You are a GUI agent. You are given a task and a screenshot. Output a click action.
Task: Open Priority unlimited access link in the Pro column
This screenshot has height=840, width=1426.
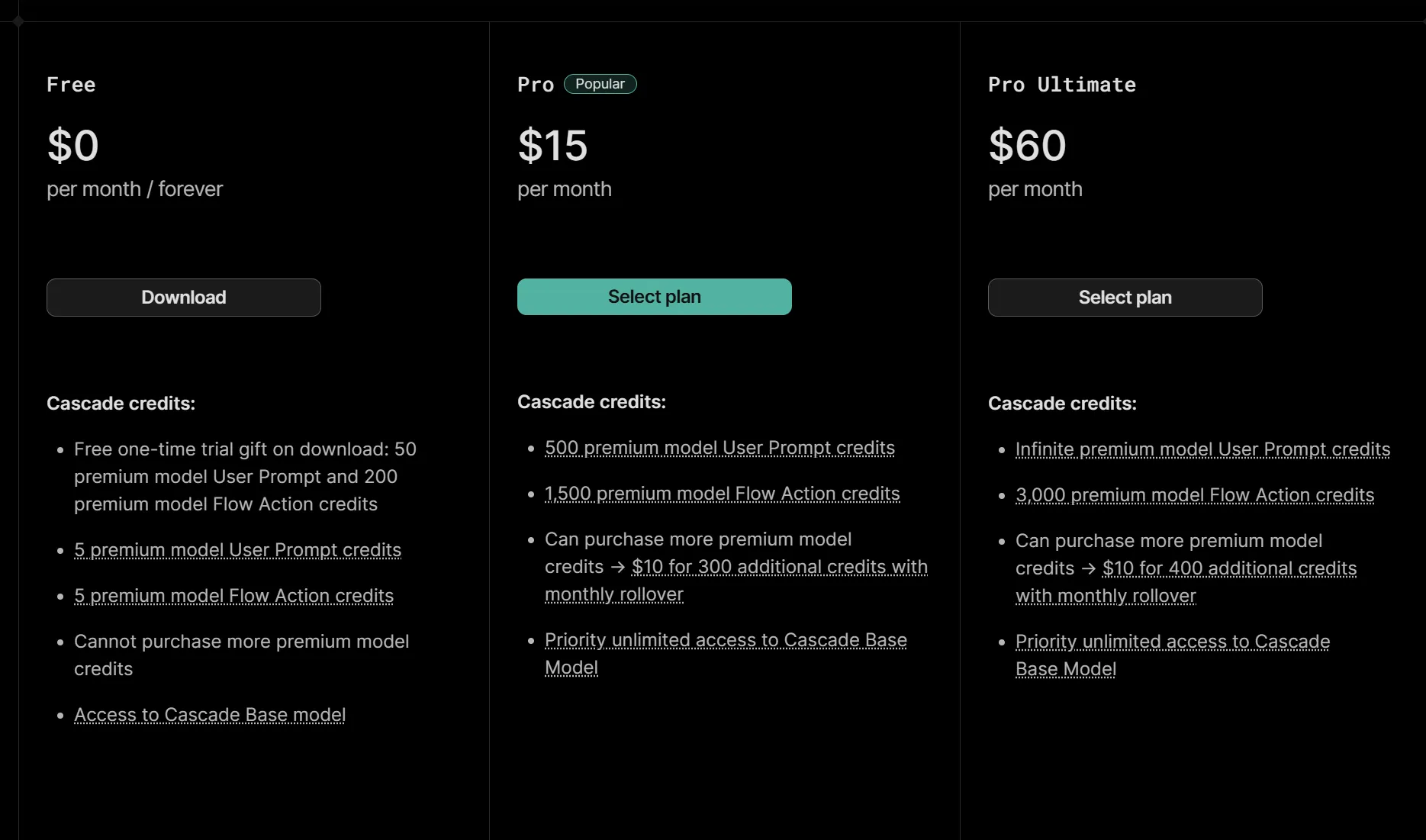725,640
